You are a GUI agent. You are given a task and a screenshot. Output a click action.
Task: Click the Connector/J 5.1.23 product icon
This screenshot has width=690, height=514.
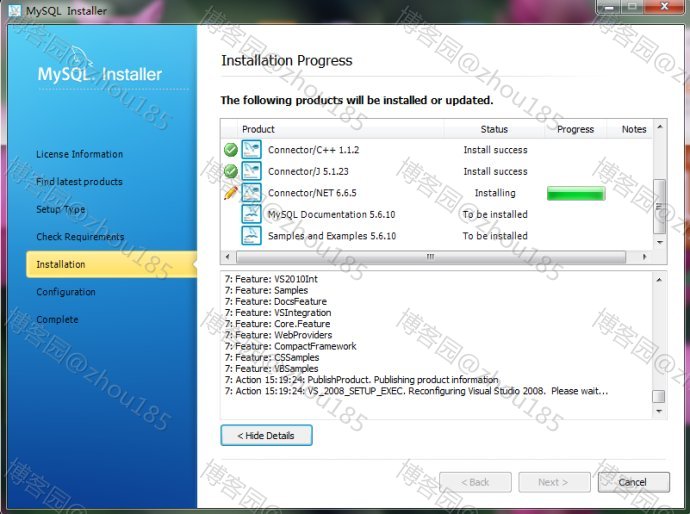click(x=251, y=171)
